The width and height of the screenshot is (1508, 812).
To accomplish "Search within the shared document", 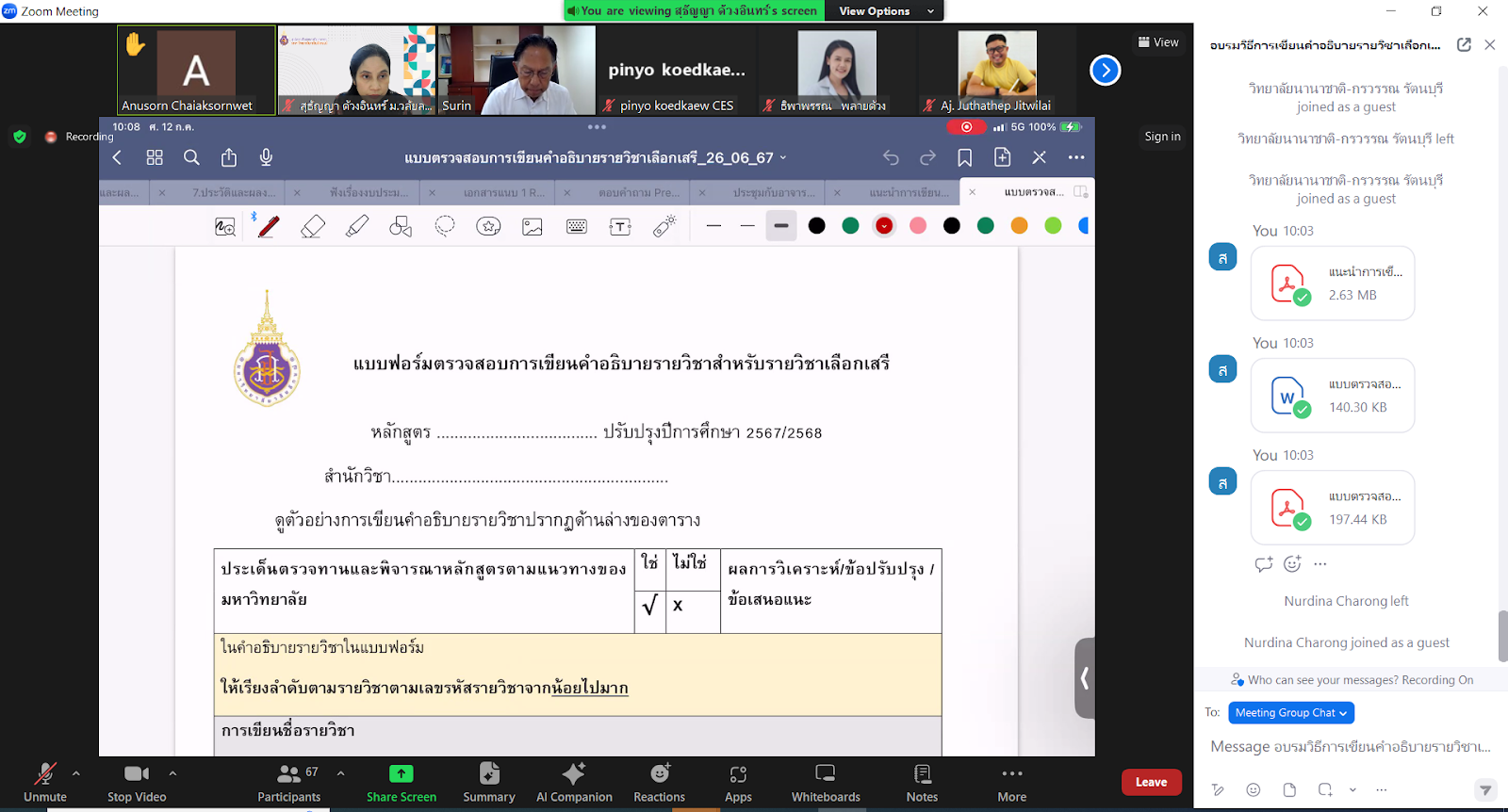I will (x=191, y=157).
